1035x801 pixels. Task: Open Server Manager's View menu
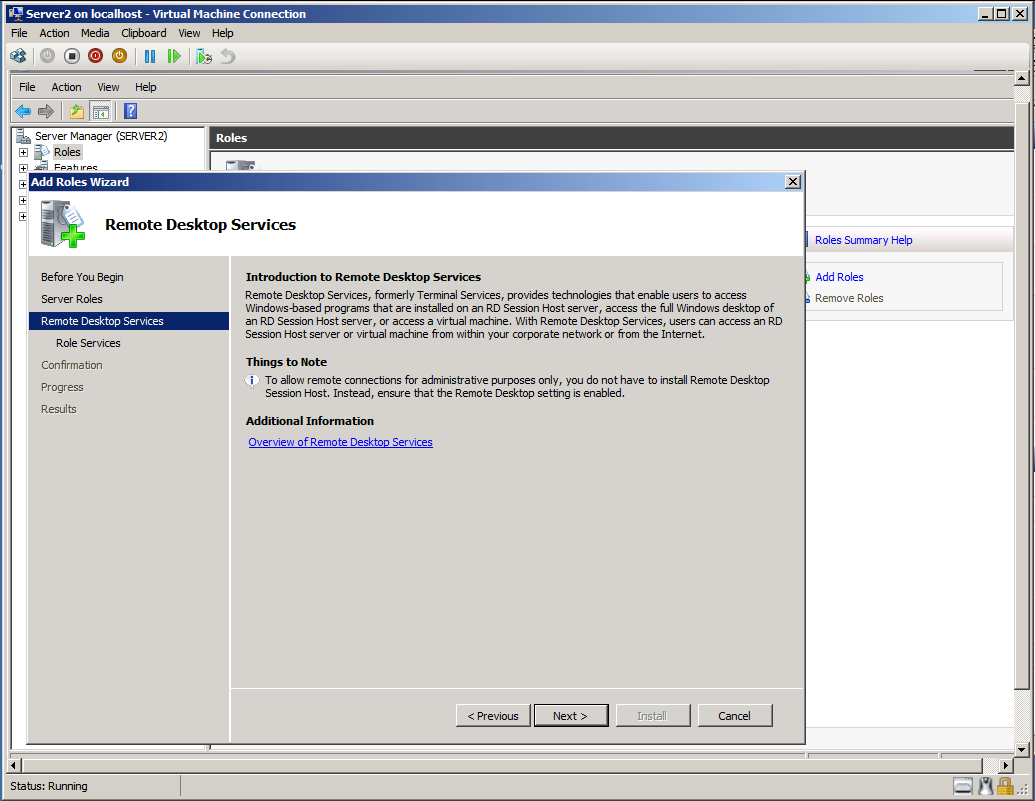[x=108, y=87]
